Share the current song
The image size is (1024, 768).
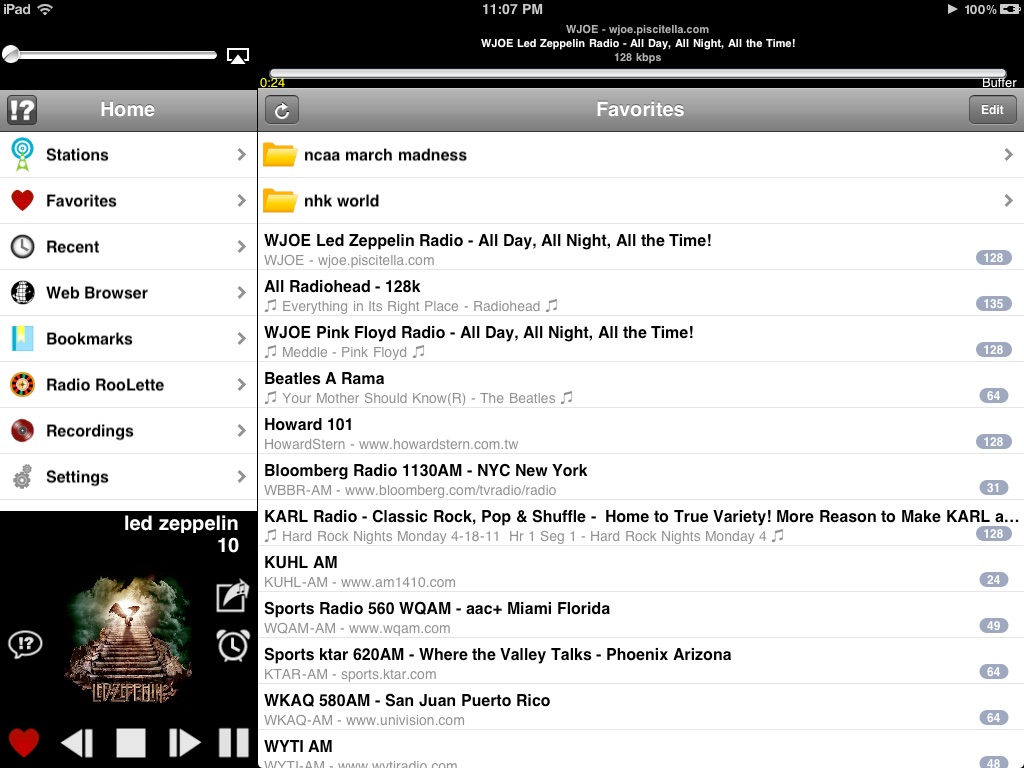coord(232,596)
